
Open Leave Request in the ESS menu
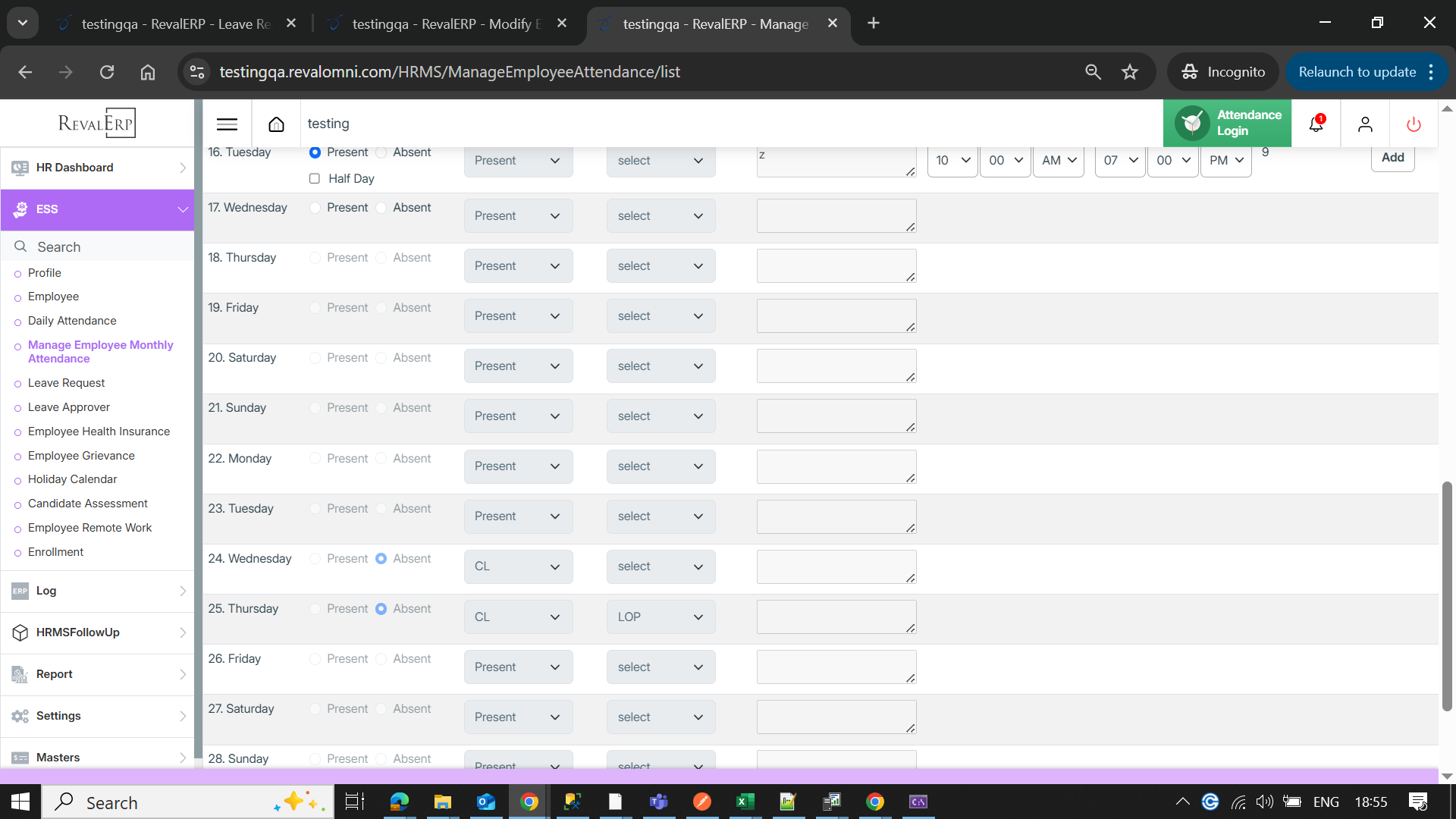click(x=66, y=383)
